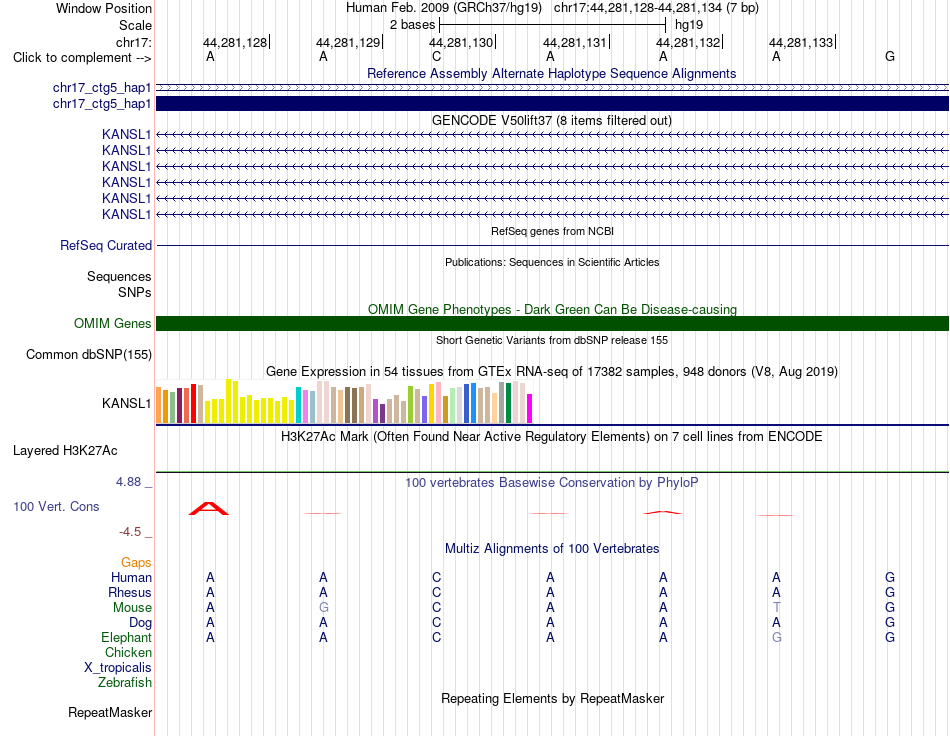Viewport: 950px width, 736px height.
Task: Click position label 44,281,128 on ruler
Action: click(x=234, y=42)
